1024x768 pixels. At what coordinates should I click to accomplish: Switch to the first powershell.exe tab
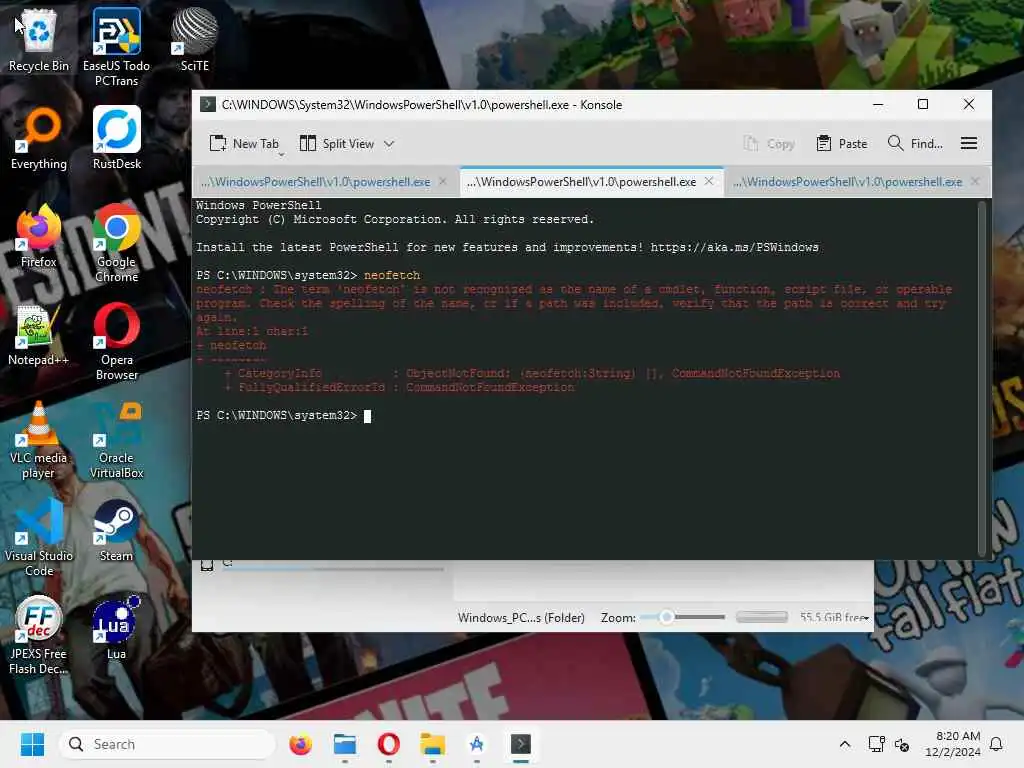coord(316,182)
